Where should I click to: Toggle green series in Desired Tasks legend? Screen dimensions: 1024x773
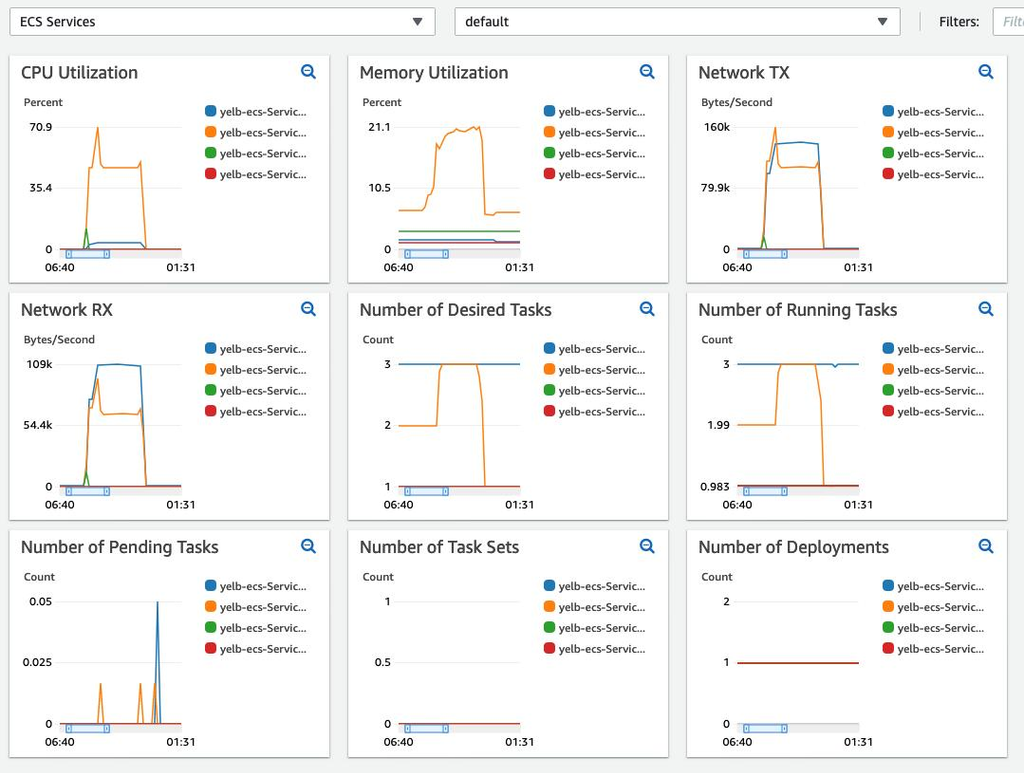point(594,390)
